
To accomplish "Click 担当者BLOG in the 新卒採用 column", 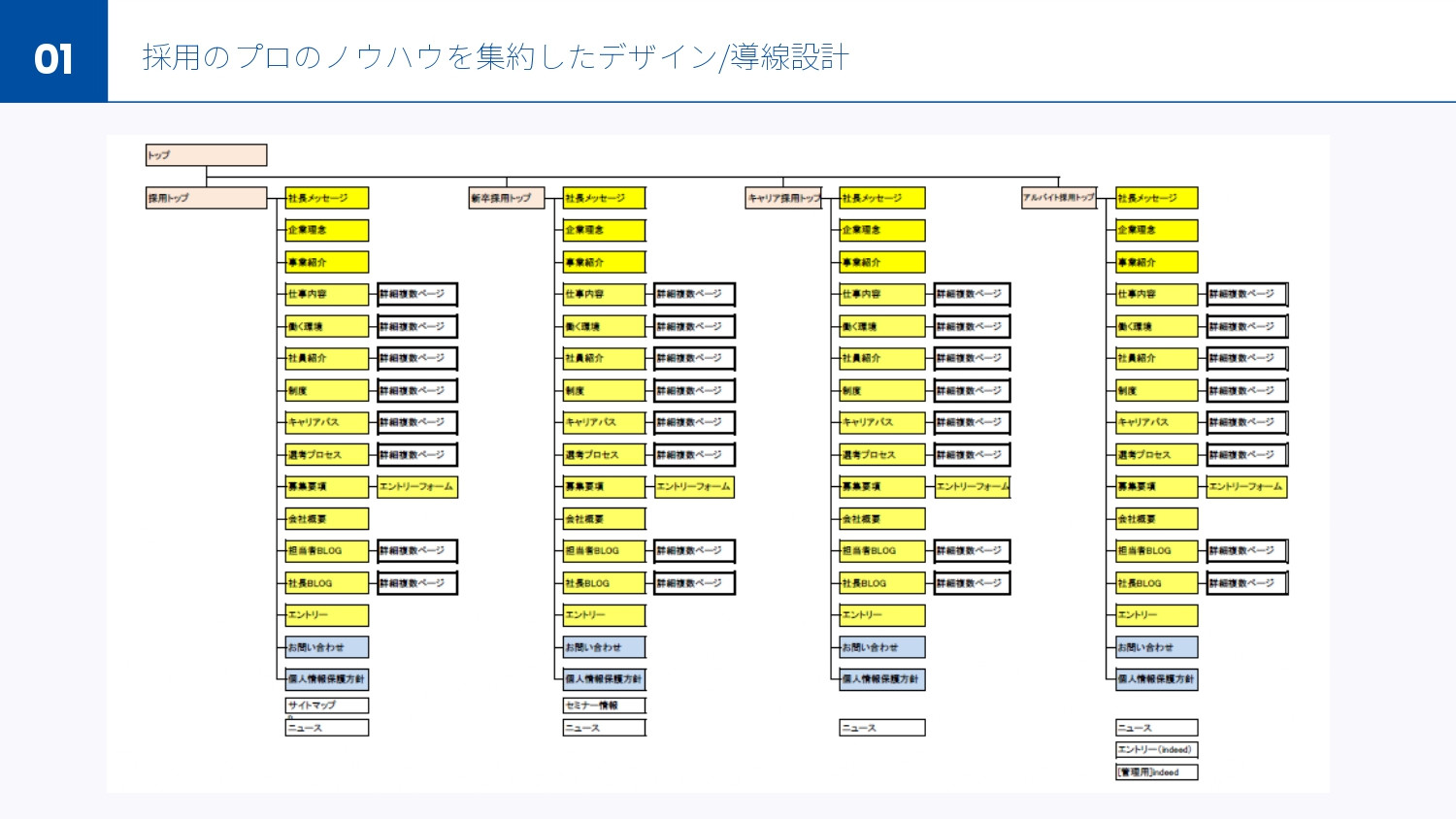I will 604,550.
